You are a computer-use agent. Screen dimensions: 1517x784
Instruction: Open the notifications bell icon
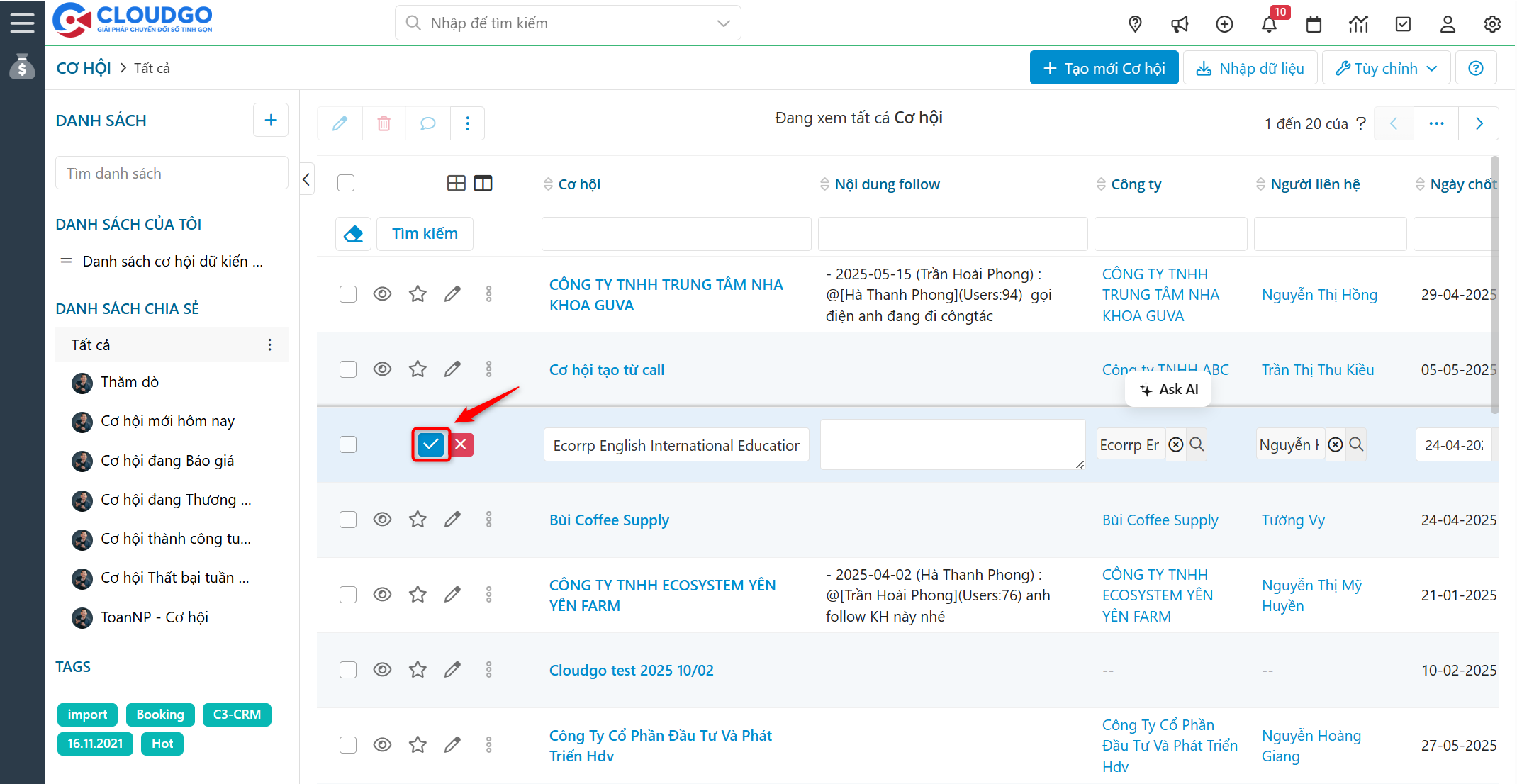(x=1269, y=24)
